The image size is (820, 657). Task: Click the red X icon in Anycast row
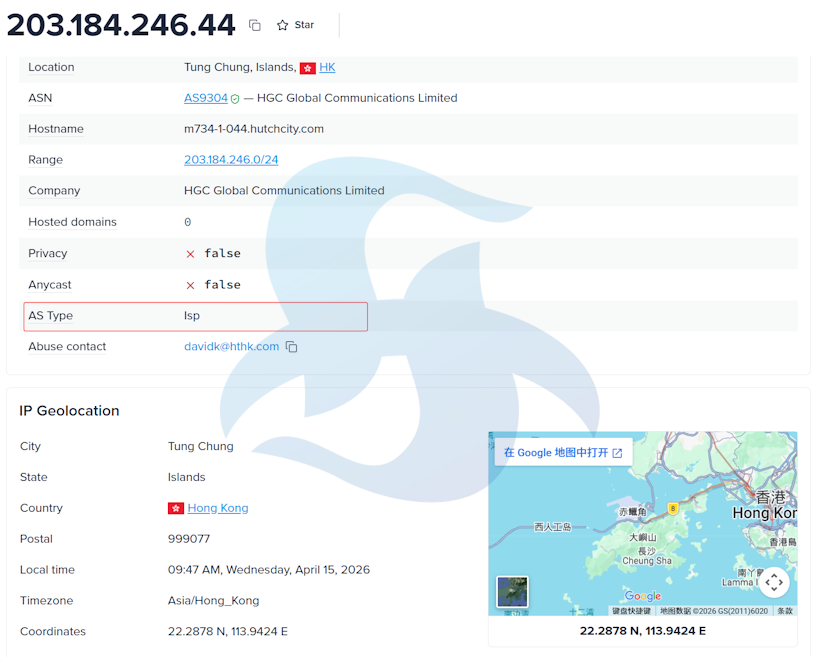pyautogui.click(x=190, y=285)
